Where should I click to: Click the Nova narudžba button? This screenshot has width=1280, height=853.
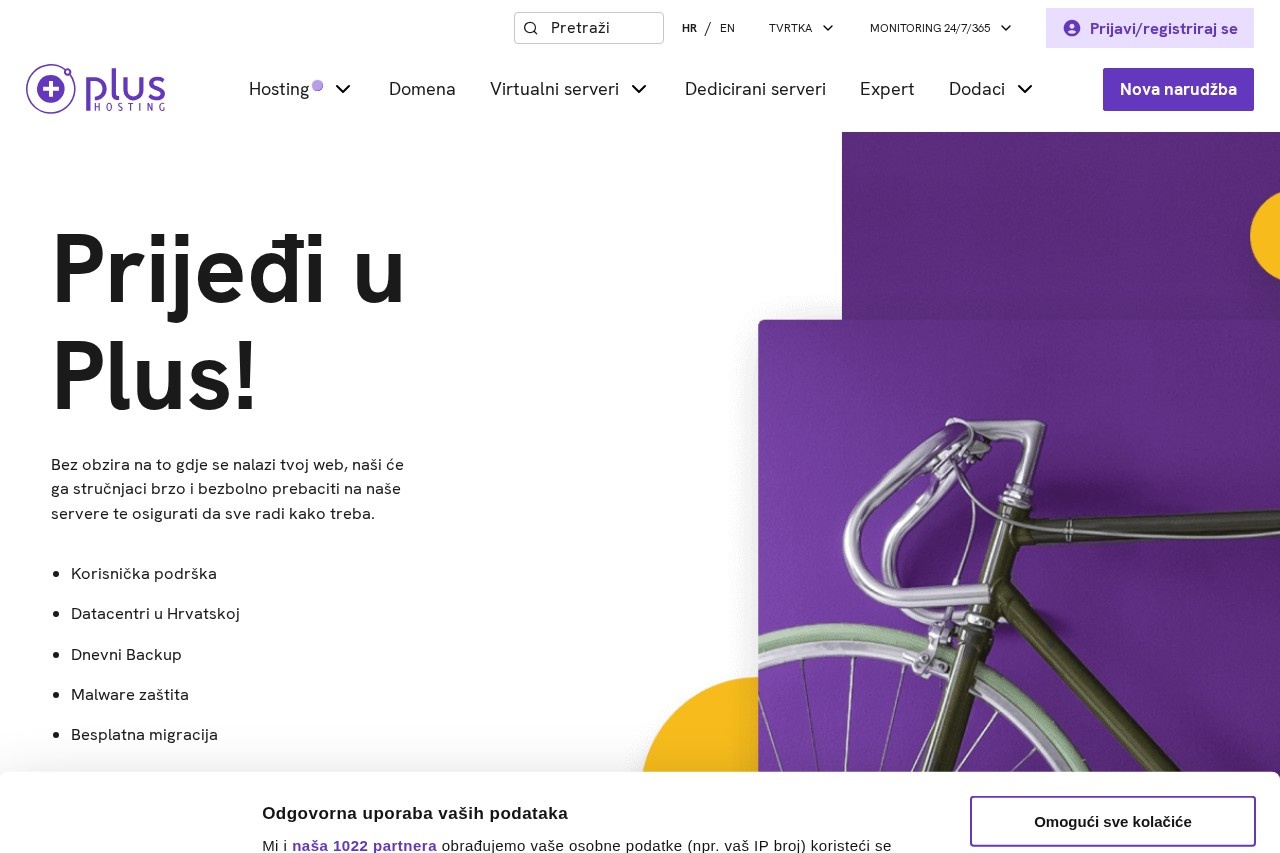pyautogui.click(x=1178, y=89)
